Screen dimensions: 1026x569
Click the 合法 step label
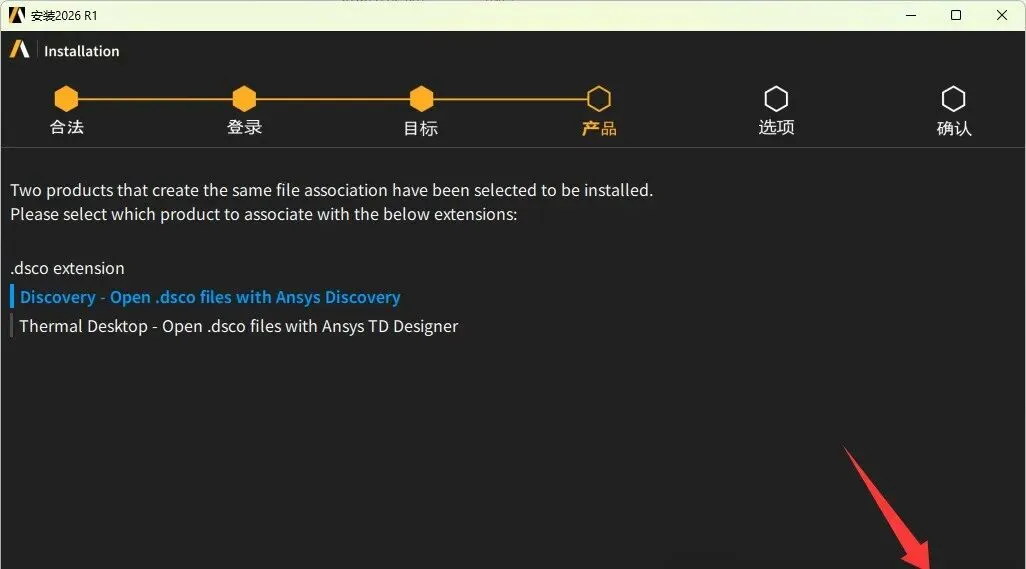[67, 127]
